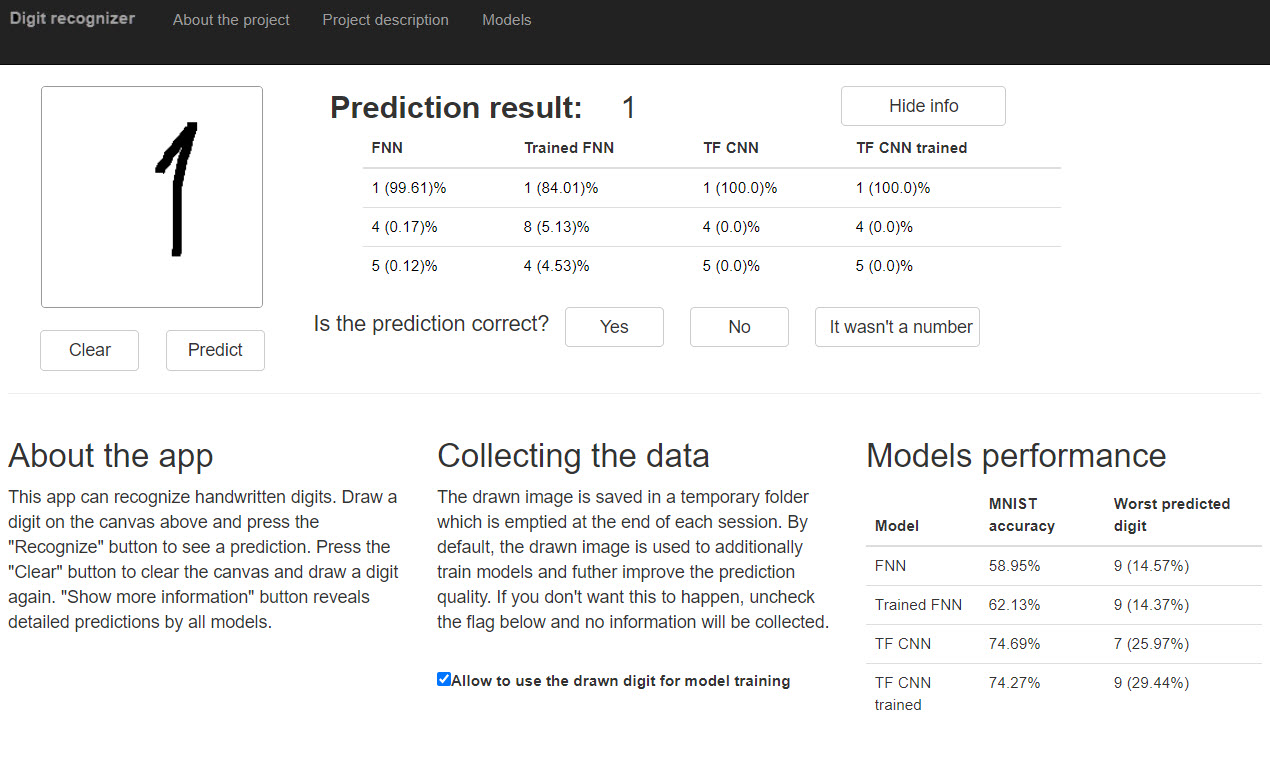The height and width of the screenshot is (768, 1270).
Task: Click the Trained FNN 84.01% prediction cell
Action: [x=560, y=188]
